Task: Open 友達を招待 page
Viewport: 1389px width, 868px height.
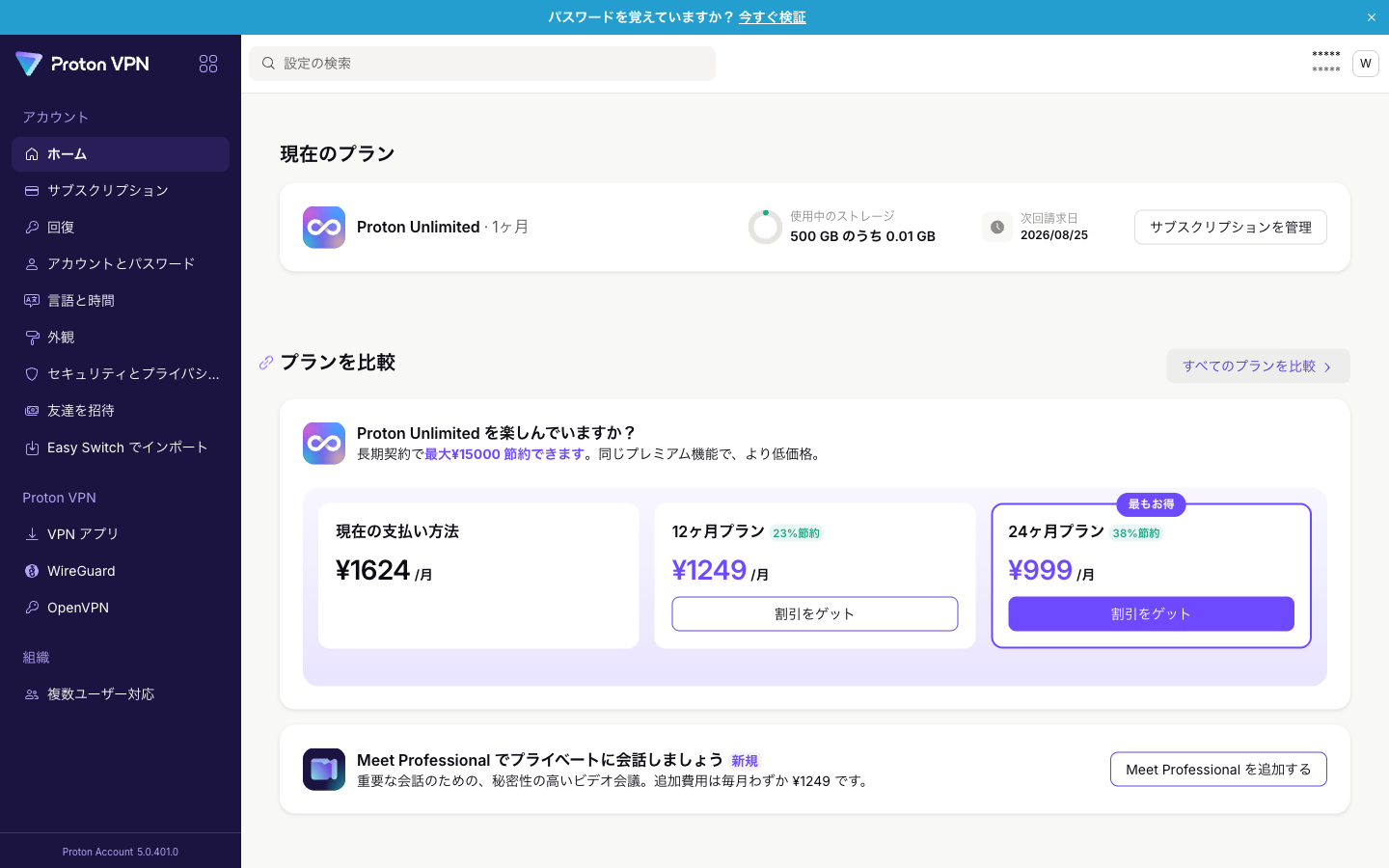Action: (121, 411)
